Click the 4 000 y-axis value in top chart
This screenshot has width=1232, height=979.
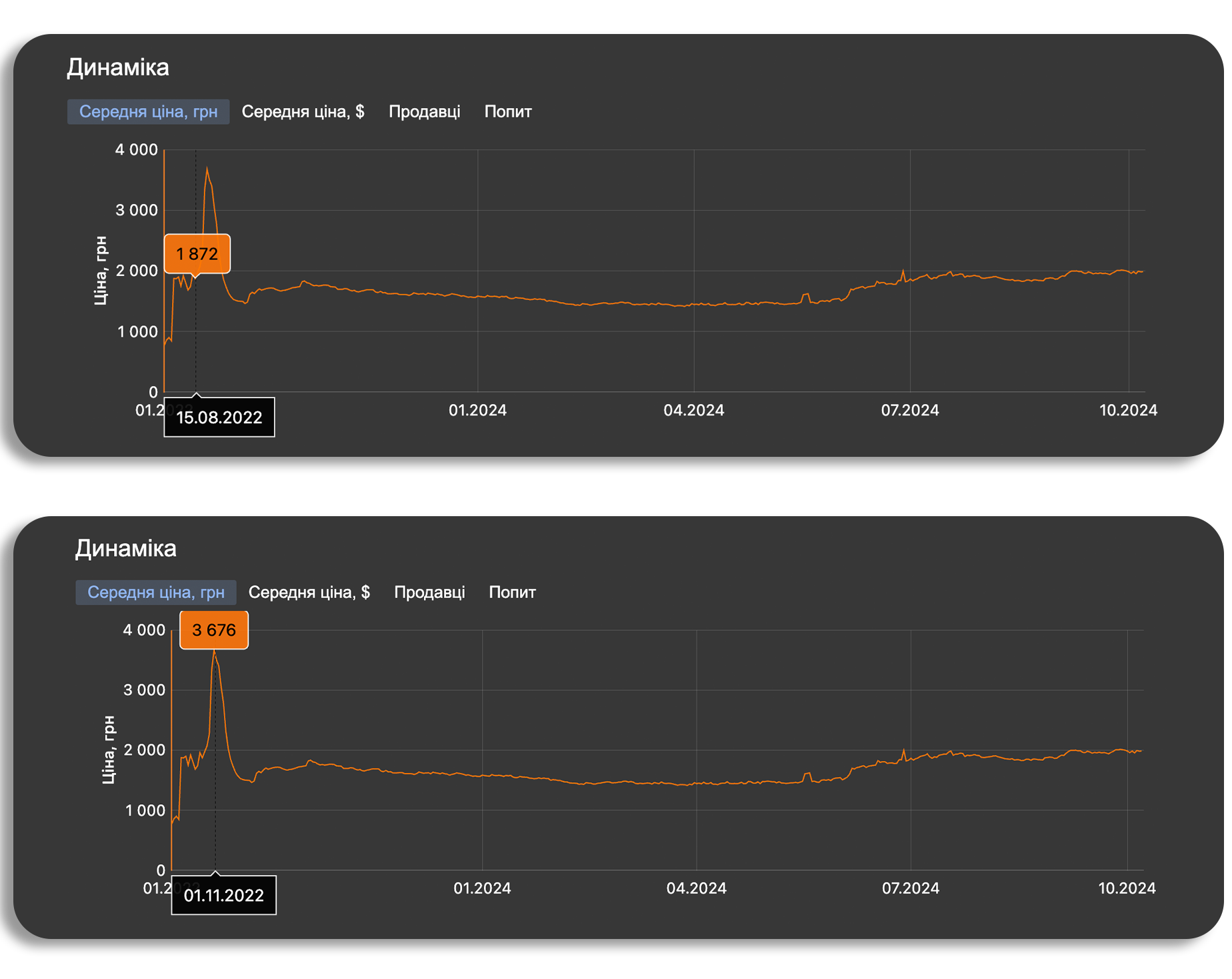[x=137, y=149]
